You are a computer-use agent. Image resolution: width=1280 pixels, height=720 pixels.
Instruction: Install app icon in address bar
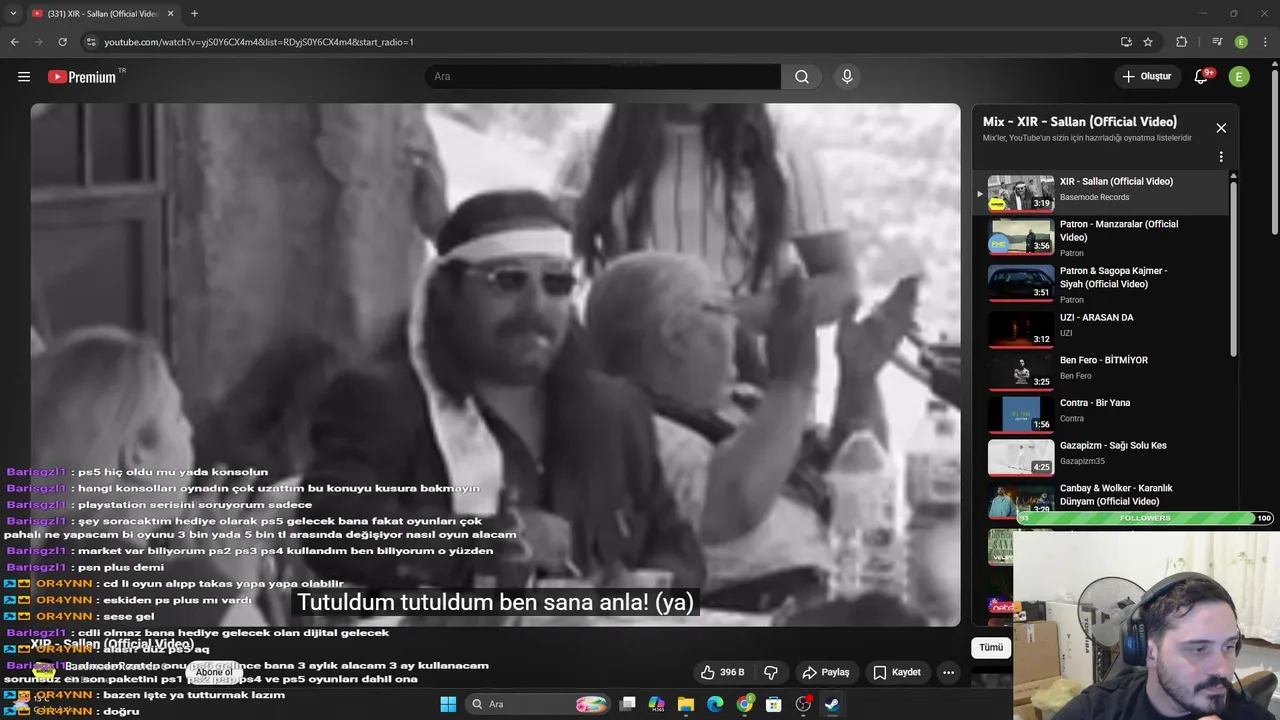coord(1126,42)
